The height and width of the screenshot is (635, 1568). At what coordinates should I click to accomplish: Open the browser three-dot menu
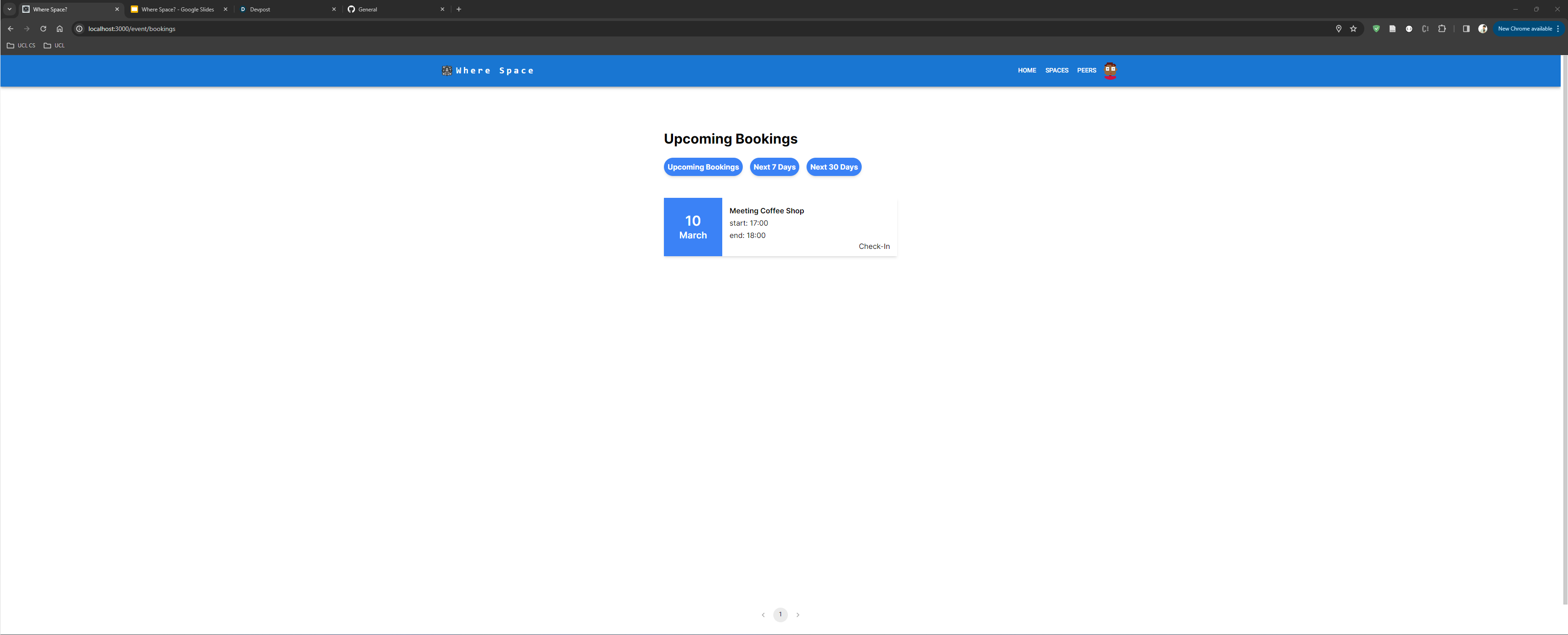pyautogui.click(x=1560, y=29)
